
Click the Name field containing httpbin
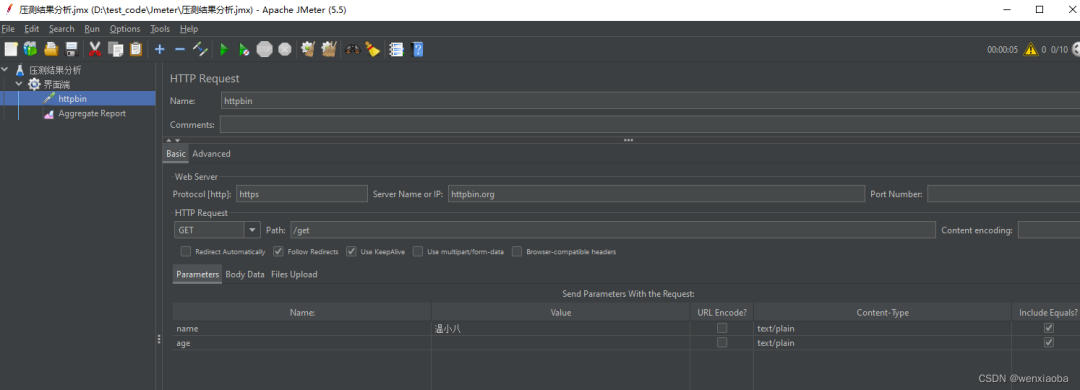pyautogui.click(x=650, y=101)
